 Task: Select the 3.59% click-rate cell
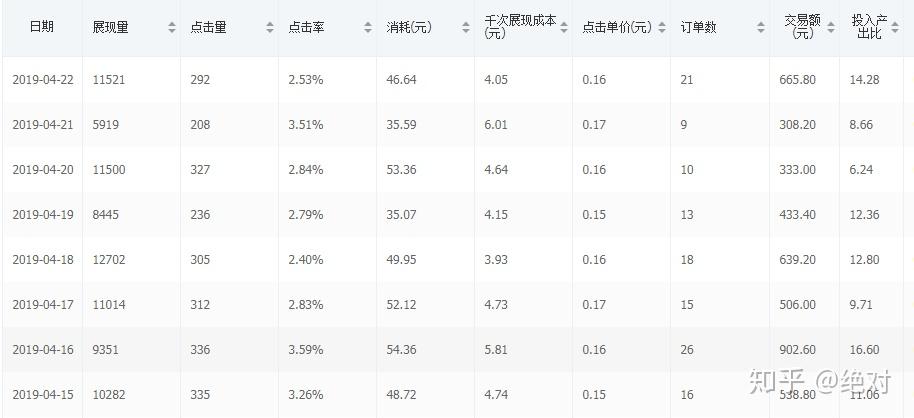click(x=305, y=350)
